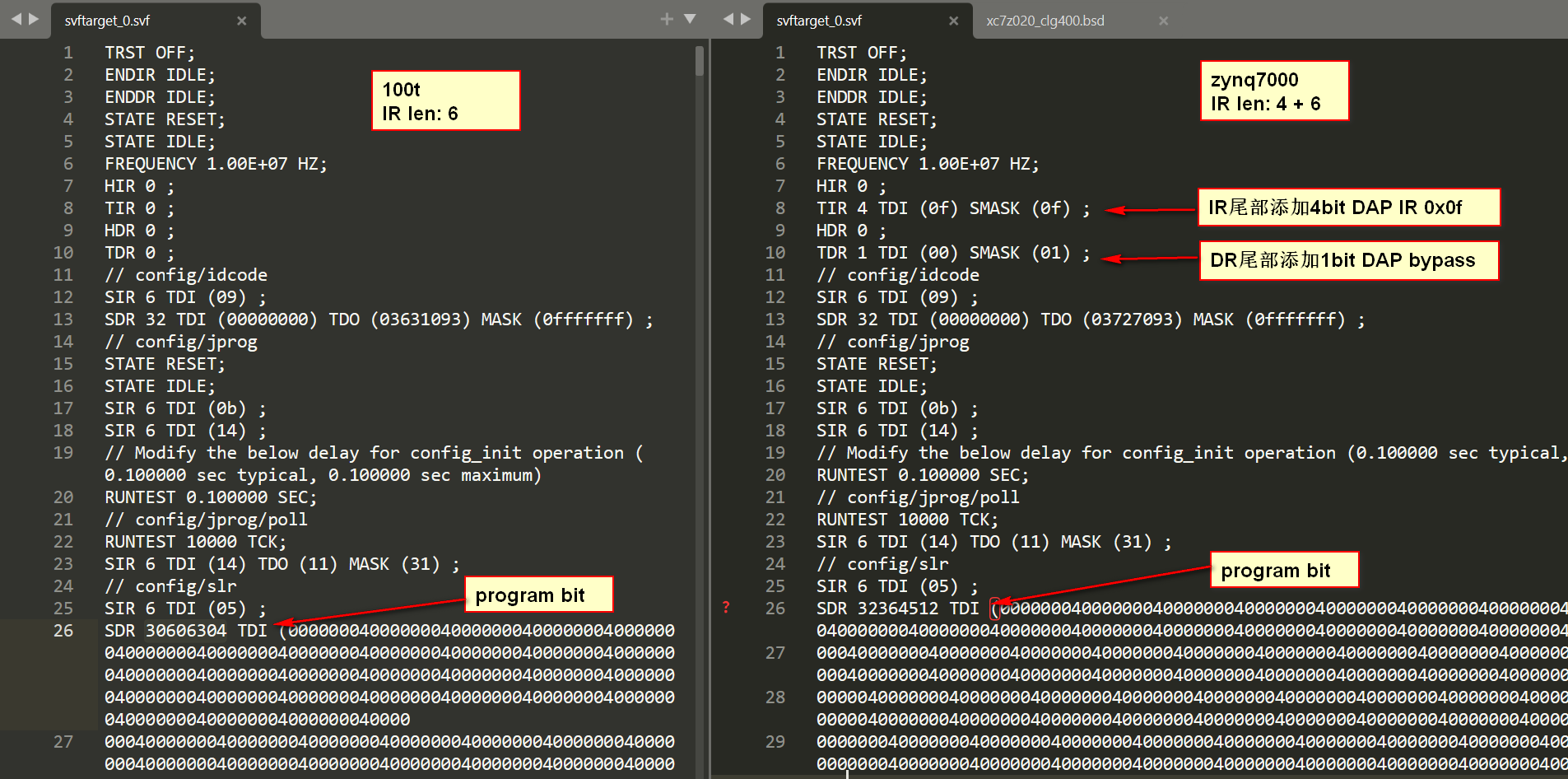The width and height of the screenshot is (1568, 779).
Task: Click 'SDR 30606304 TDI' text in left pane
Action: (x=185, y=631)
